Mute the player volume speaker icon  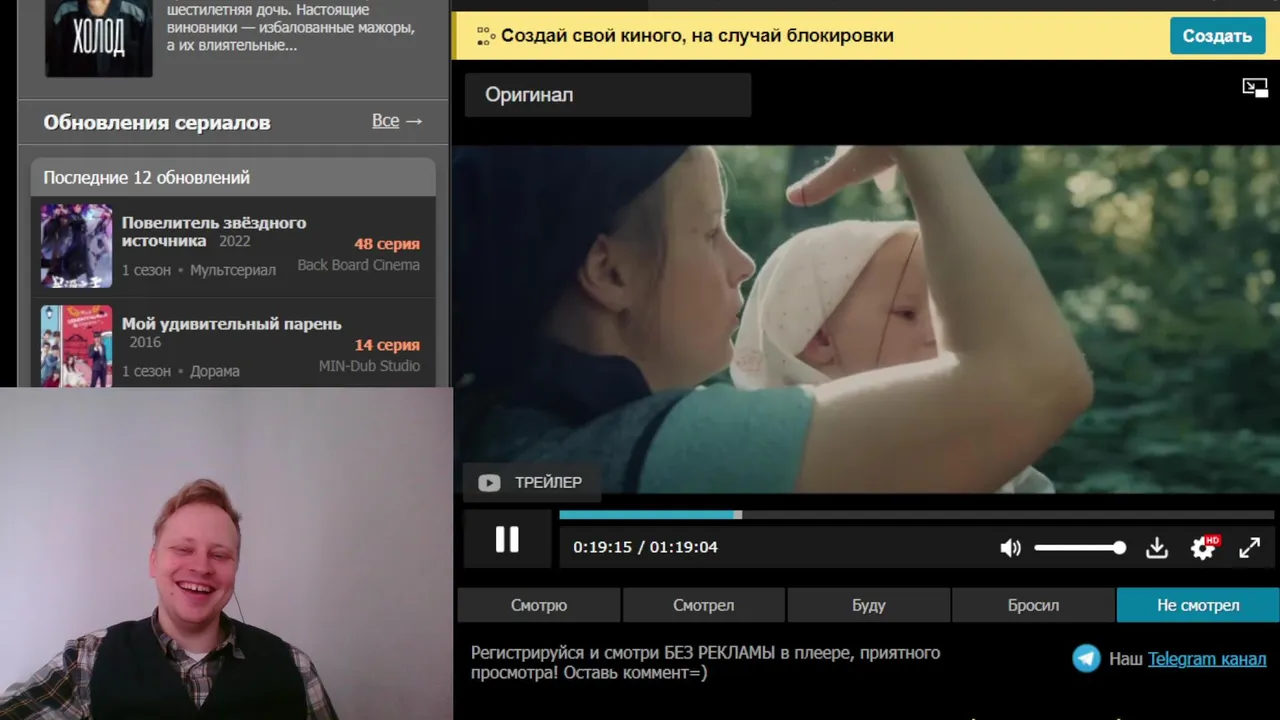tap(1010, 548)
